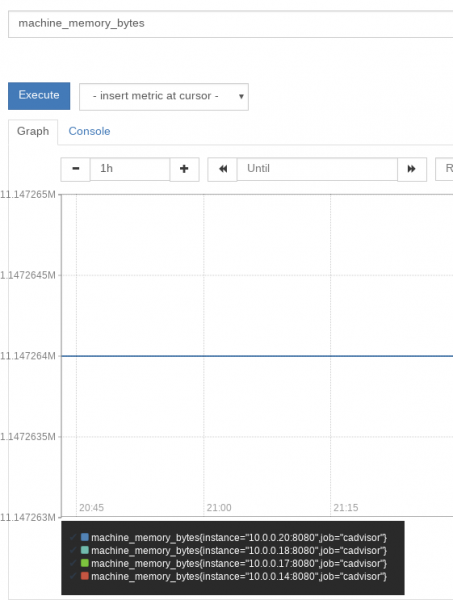Click the plus icon to increase range
Screen dimensions: 453x600
point(184,169)
